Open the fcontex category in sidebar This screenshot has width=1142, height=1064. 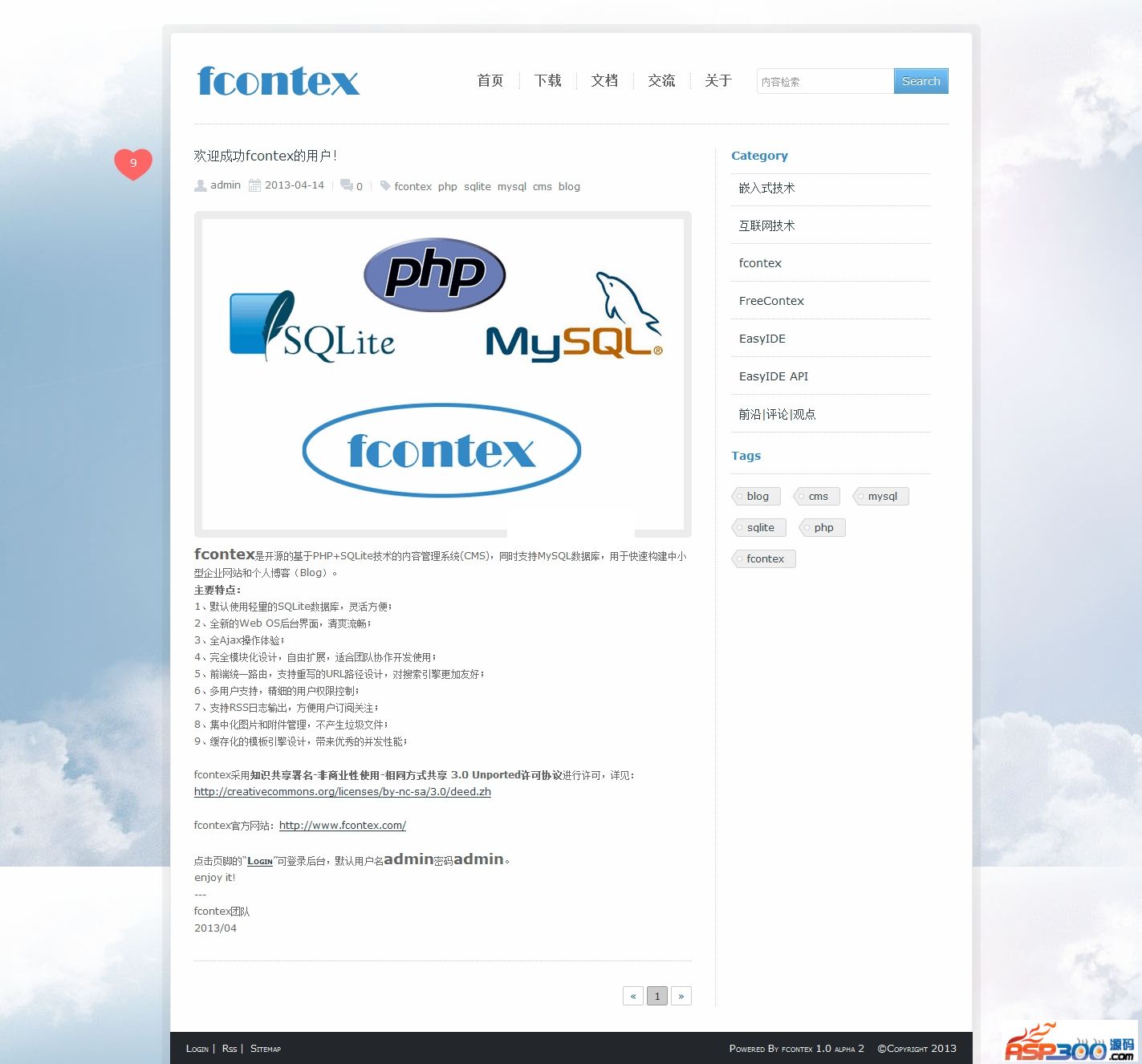760,263
